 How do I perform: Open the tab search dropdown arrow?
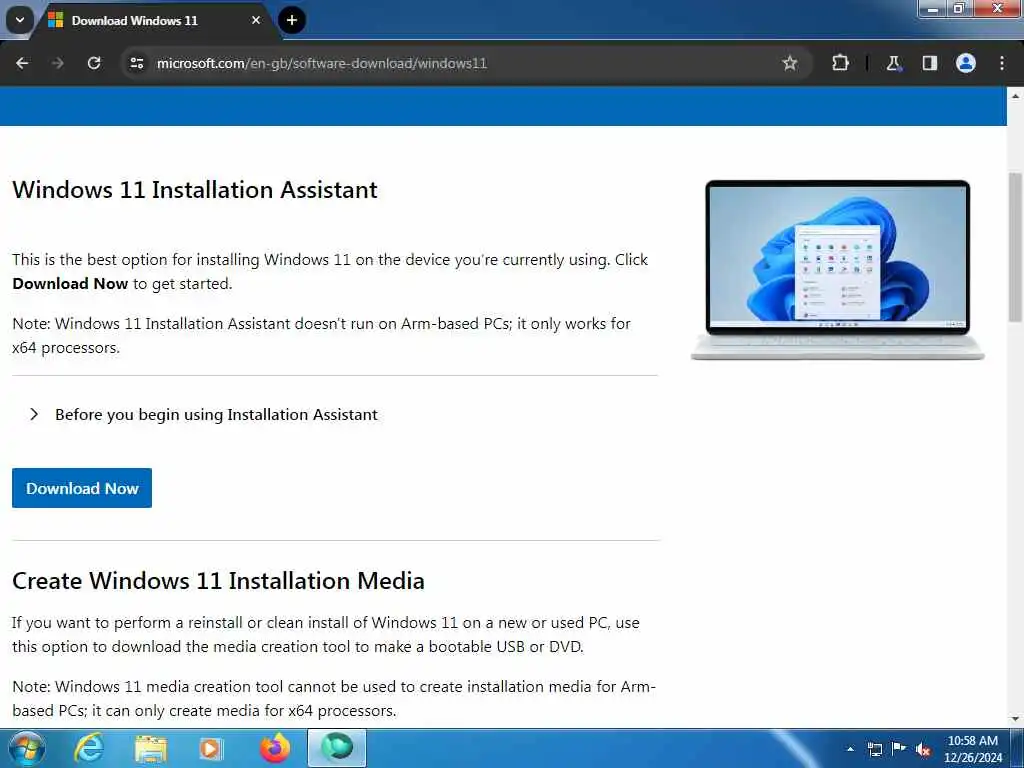[20, 20]
